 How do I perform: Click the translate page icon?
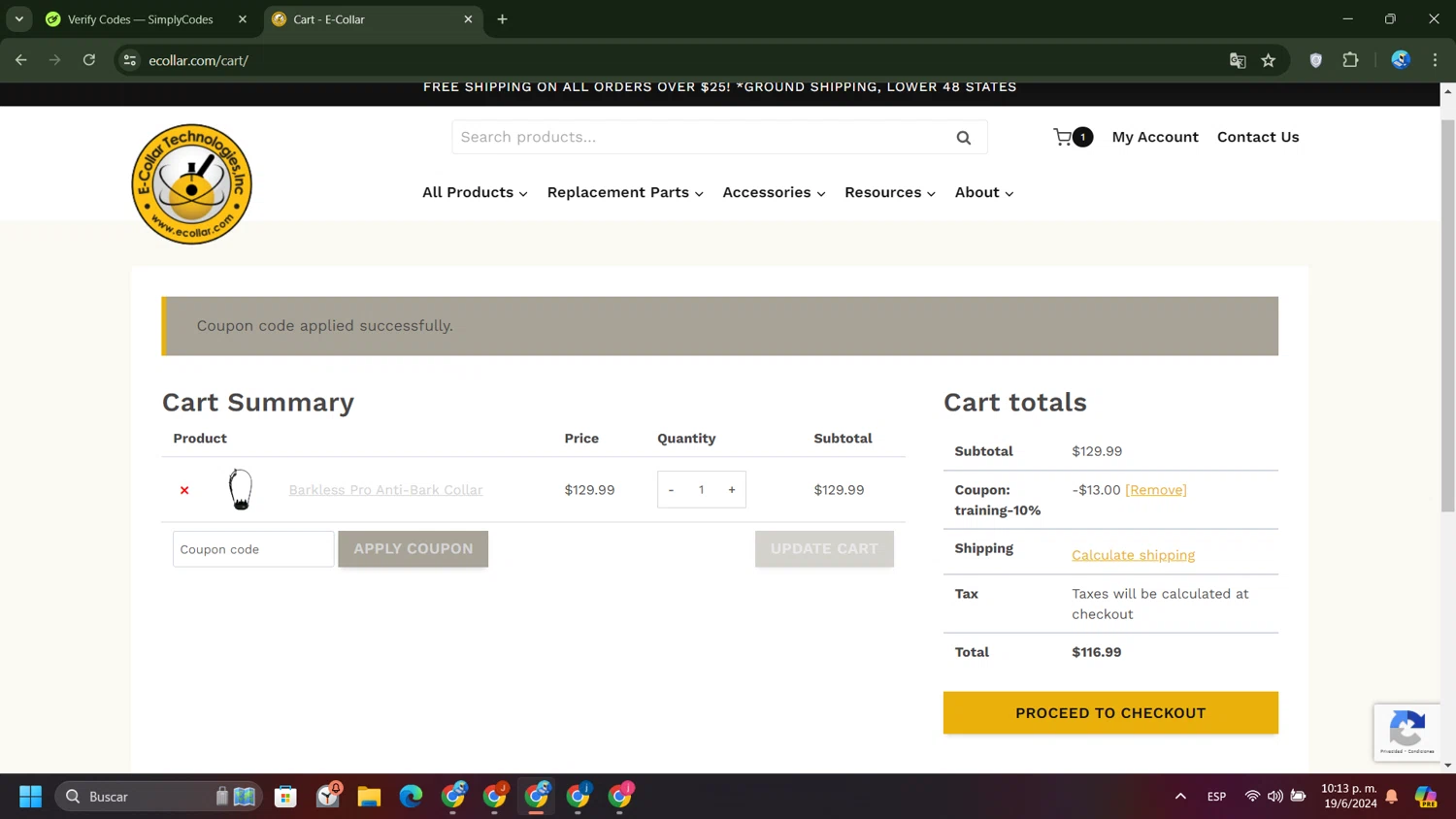[x=1238, y=60]
